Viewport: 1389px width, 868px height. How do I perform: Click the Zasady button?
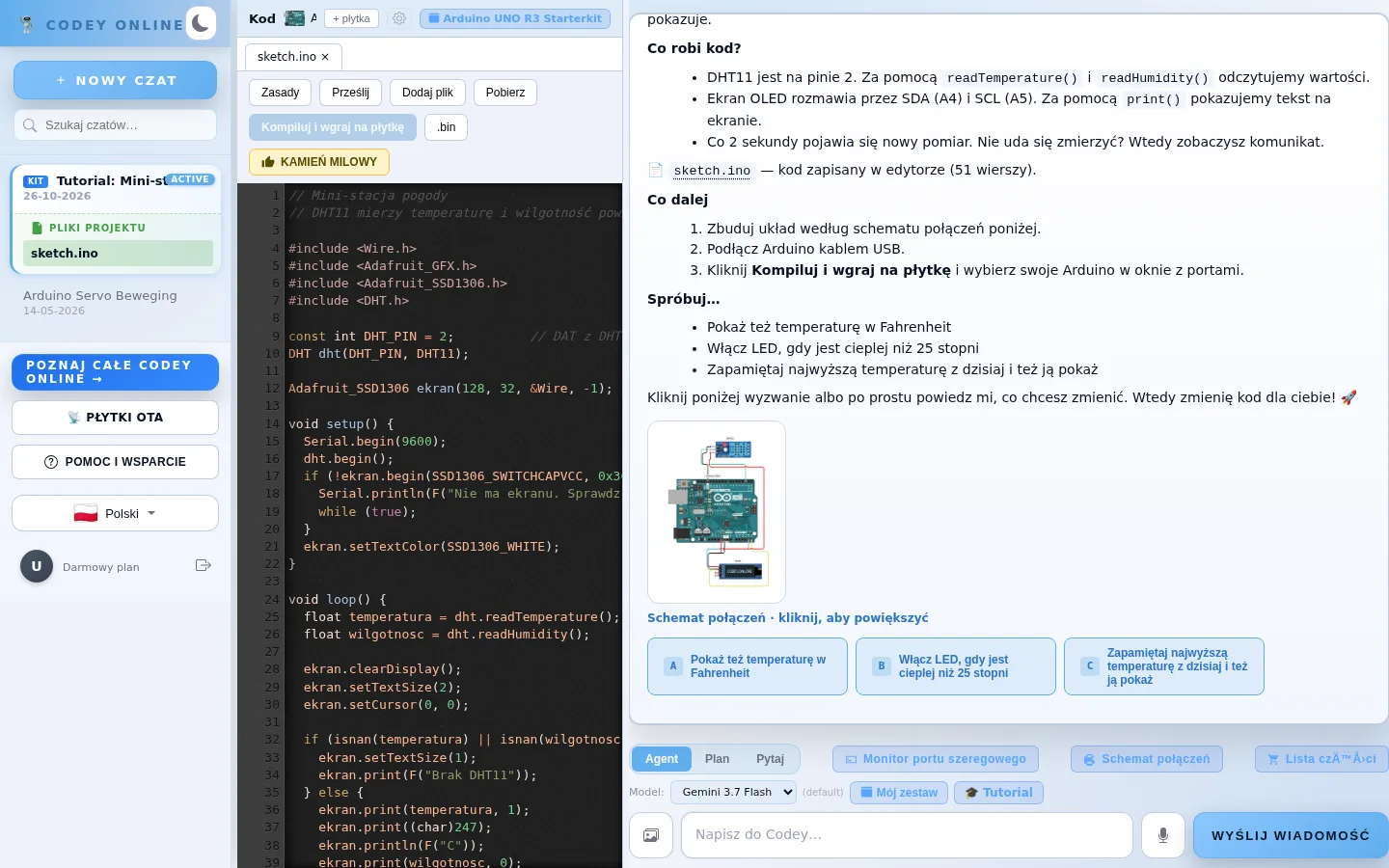click(x=280, y=93)
